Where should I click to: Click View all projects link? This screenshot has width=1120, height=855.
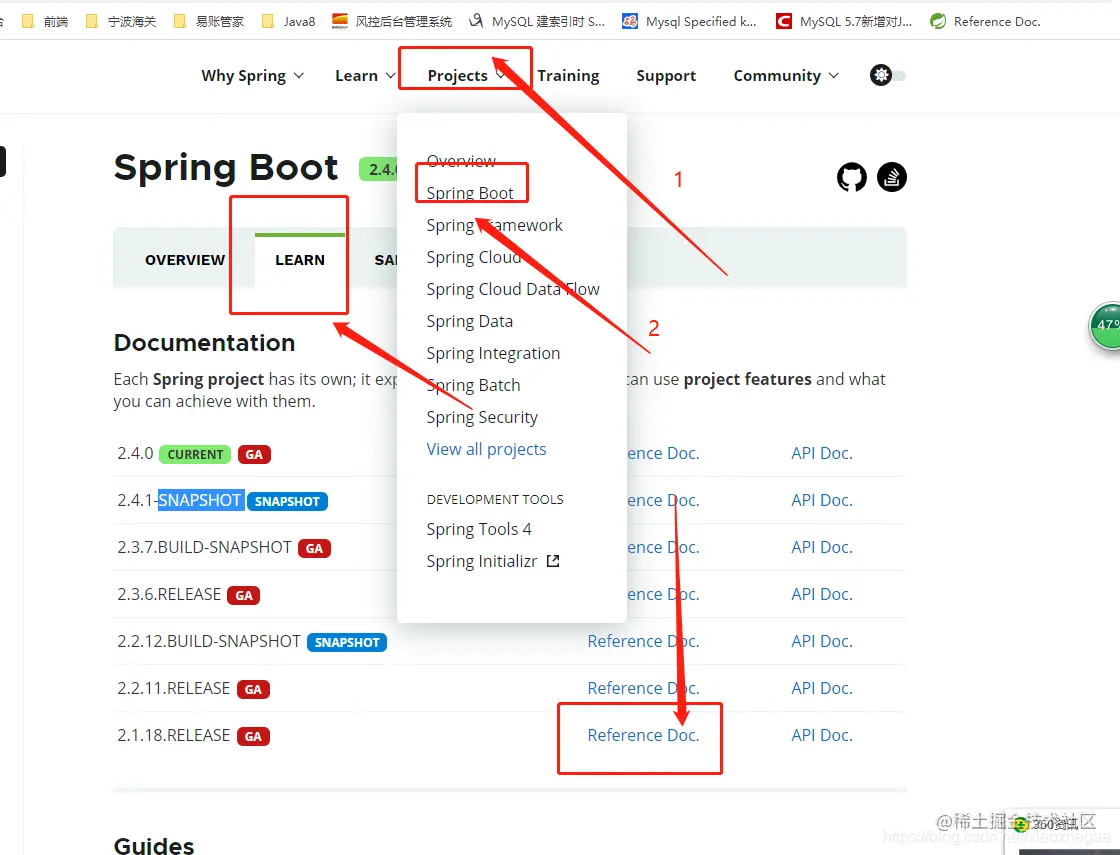pyautogui.click(x=486, y=449)
